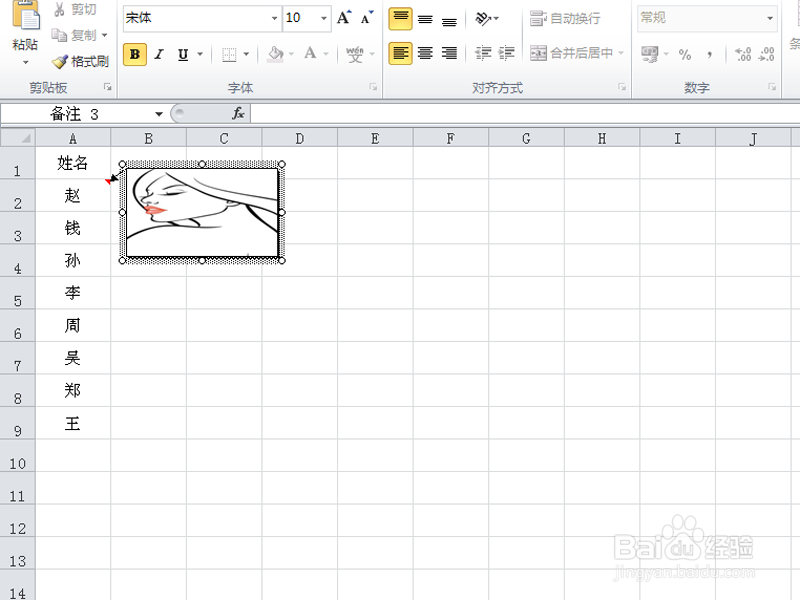The width and height of the screenshot is (800, 600).
Task: Click the increase decimal icon
Action: pos(743,54)
